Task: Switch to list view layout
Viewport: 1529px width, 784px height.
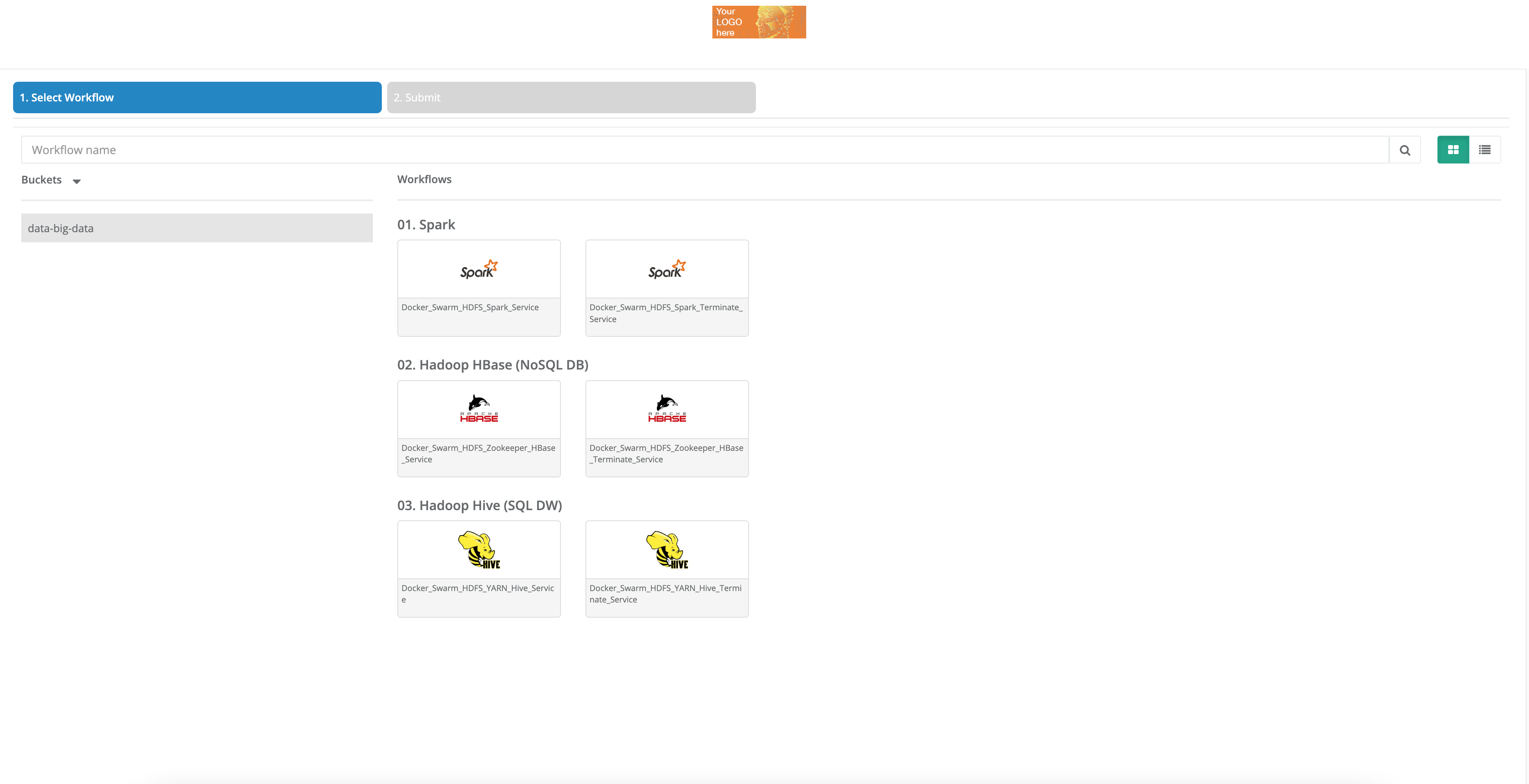Action: (1484, 150)
